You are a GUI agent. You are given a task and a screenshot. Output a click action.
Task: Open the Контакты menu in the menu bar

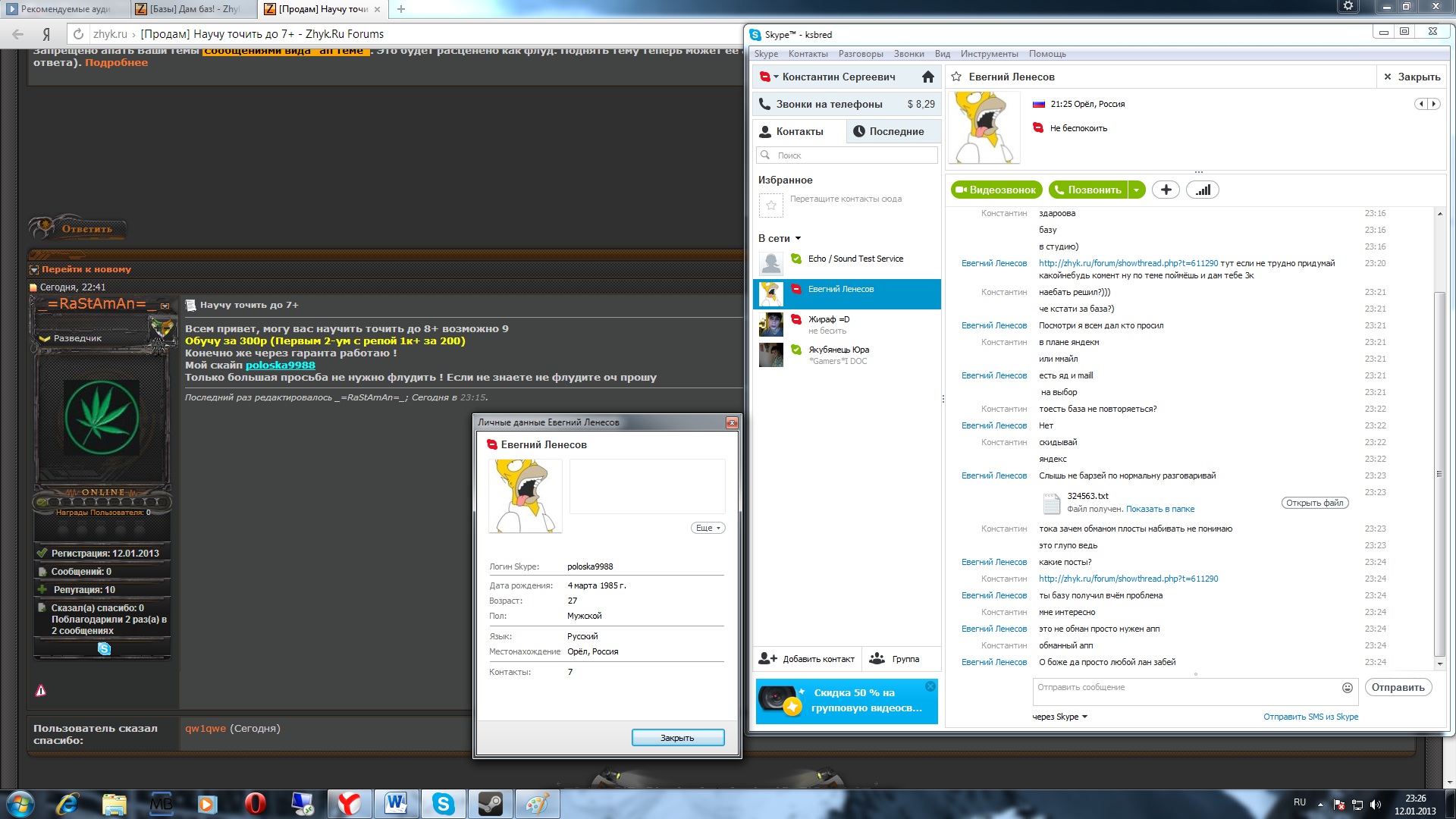[808, 54]
